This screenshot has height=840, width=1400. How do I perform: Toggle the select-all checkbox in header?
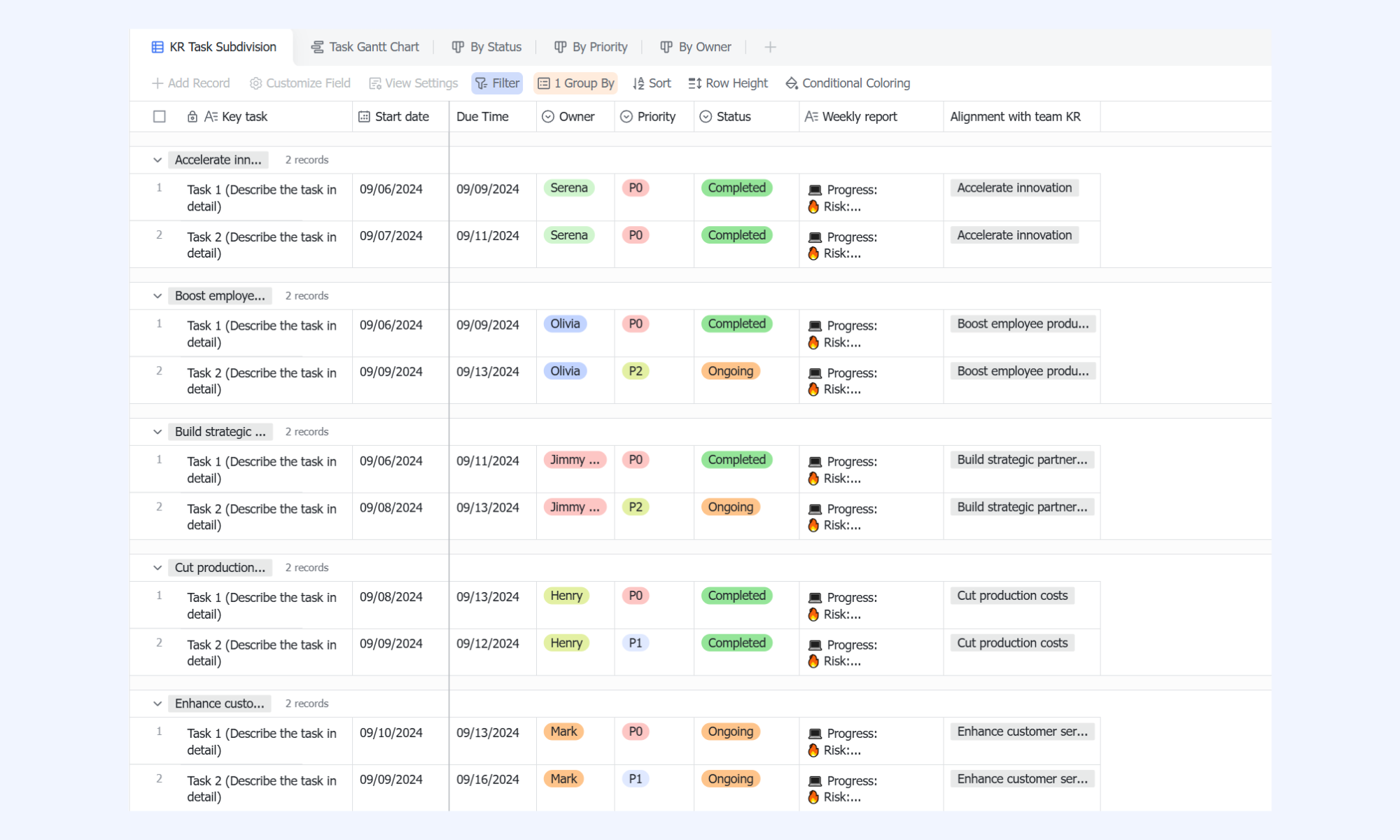[x=160, y=117]
